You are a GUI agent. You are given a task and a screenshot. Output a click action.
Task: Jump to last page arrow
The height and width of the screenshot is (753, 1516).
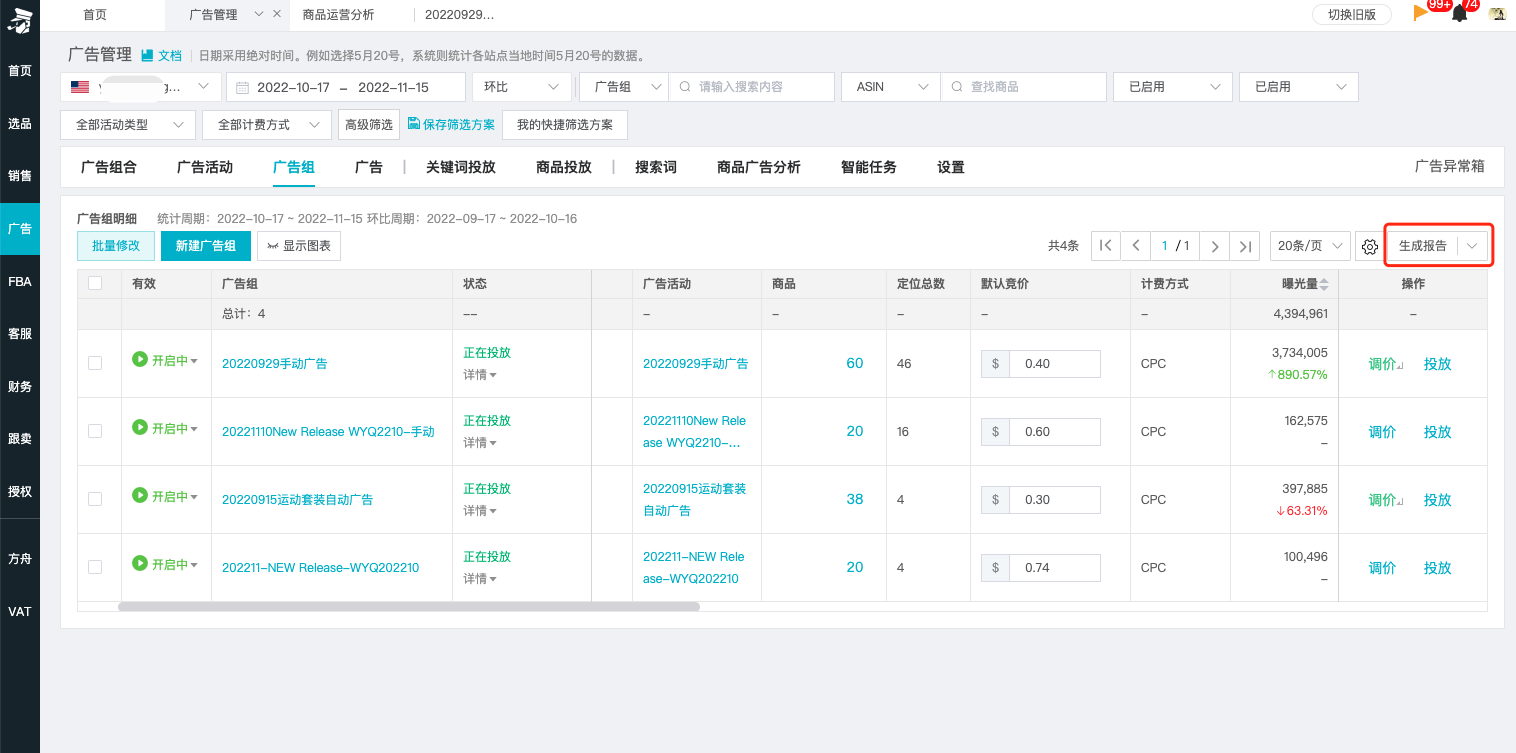point(1244,246)
